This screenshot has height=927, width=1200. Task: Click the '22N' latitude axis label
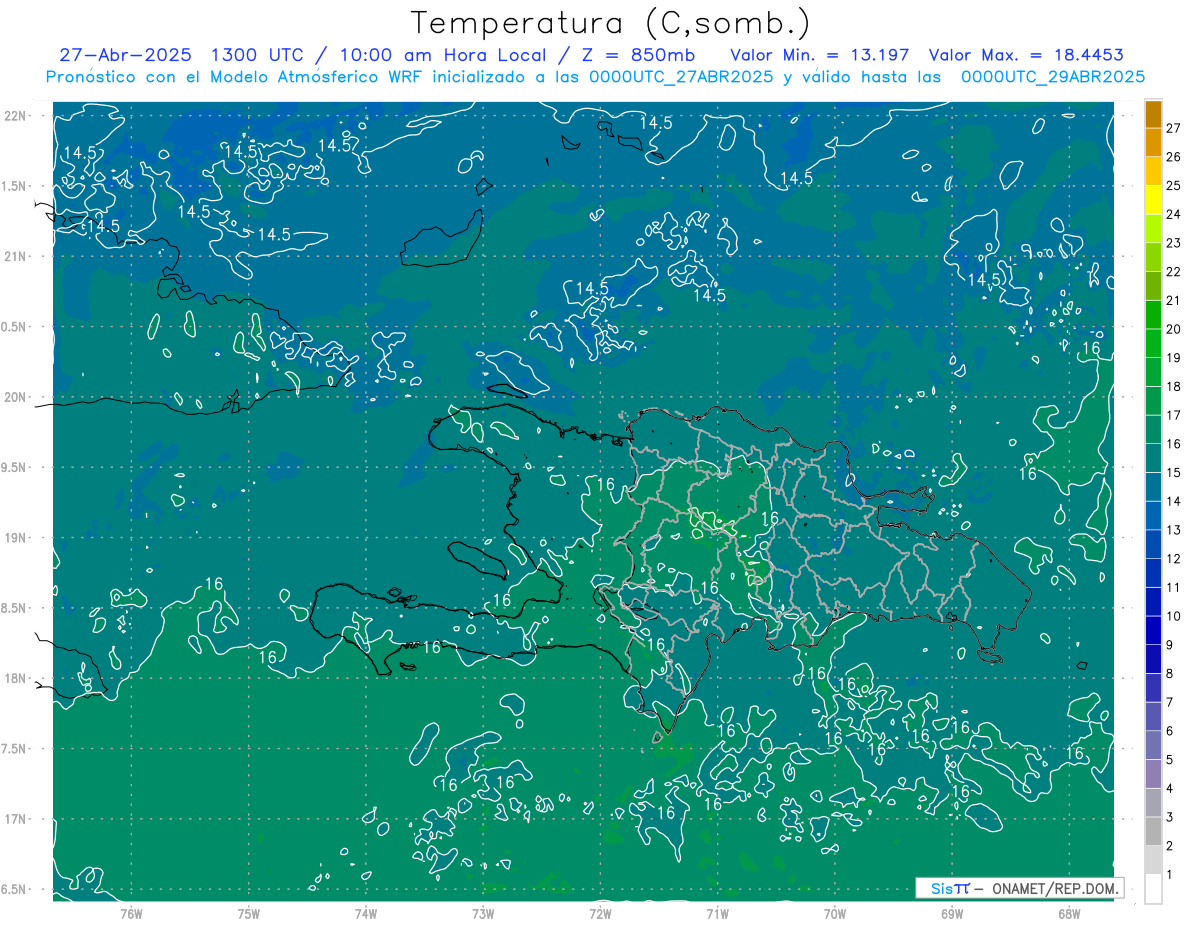(16, 116)
